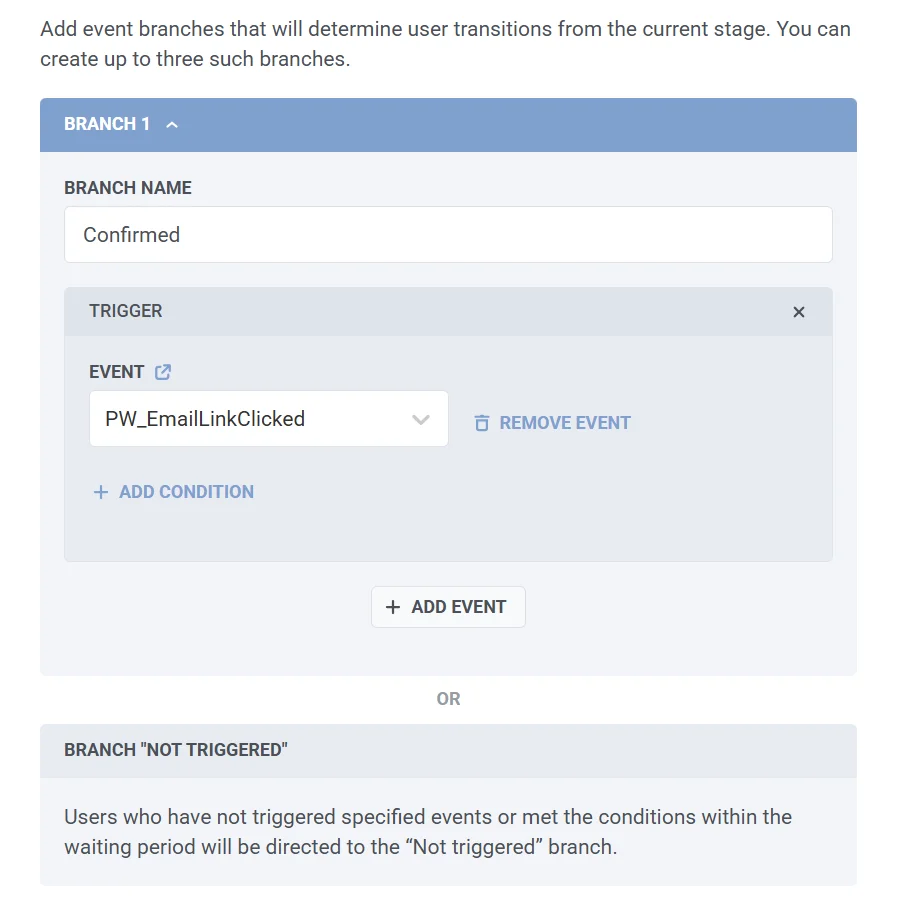
Task: Click the OR separator between branches
Action: [448, 699]
